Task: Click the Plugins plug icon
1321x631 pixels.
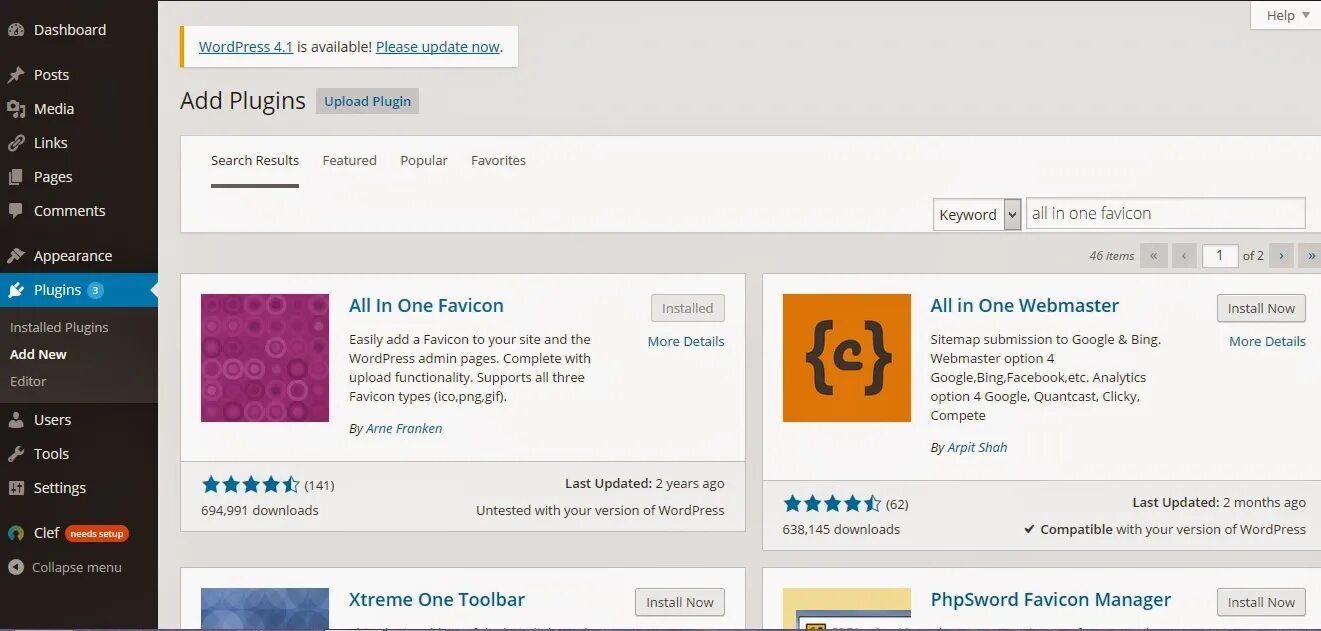Action: point(16,290)
